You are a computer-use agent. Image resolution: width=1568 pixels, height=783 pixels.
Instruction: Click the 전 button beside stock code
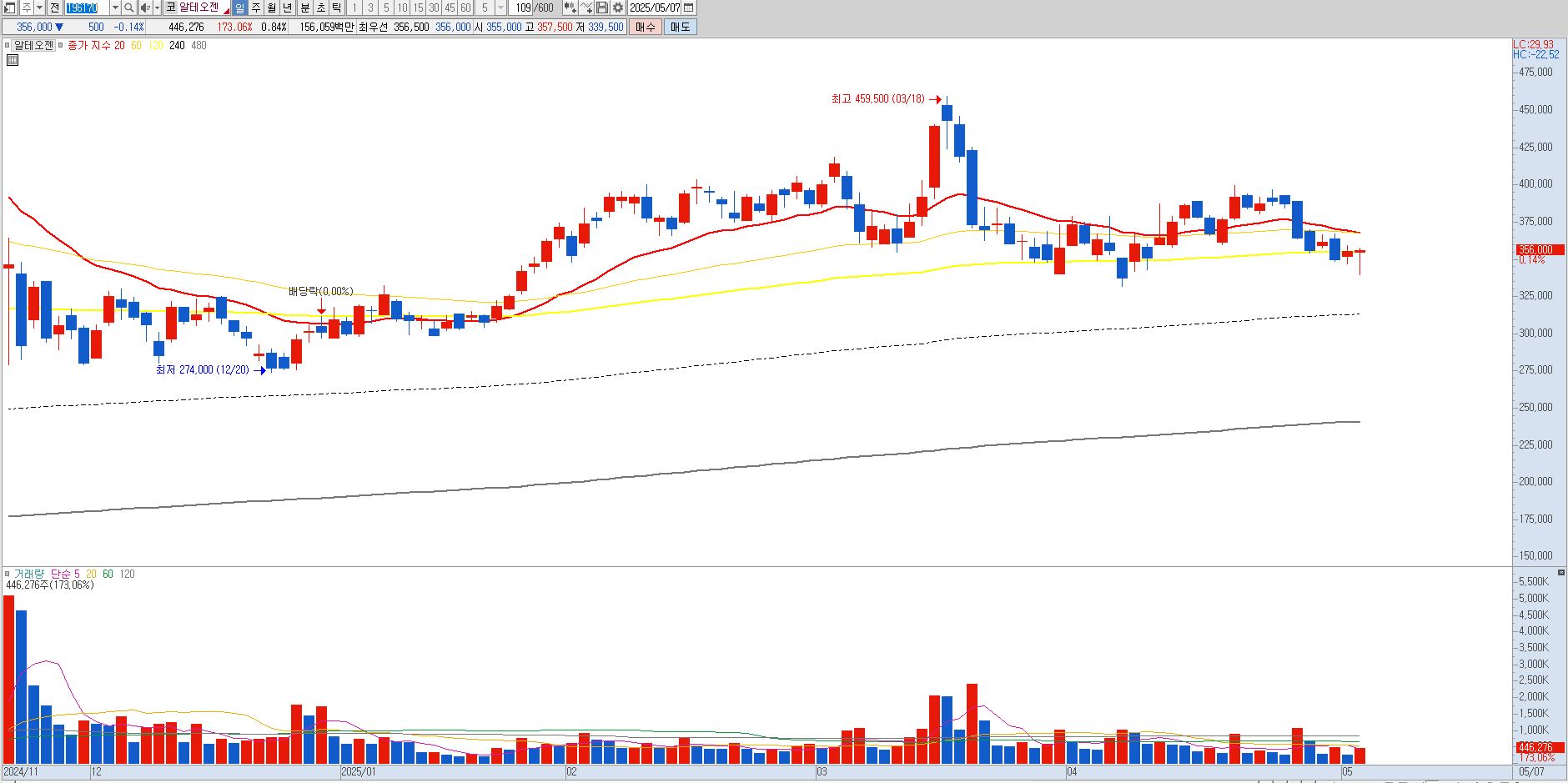[54, 8]
